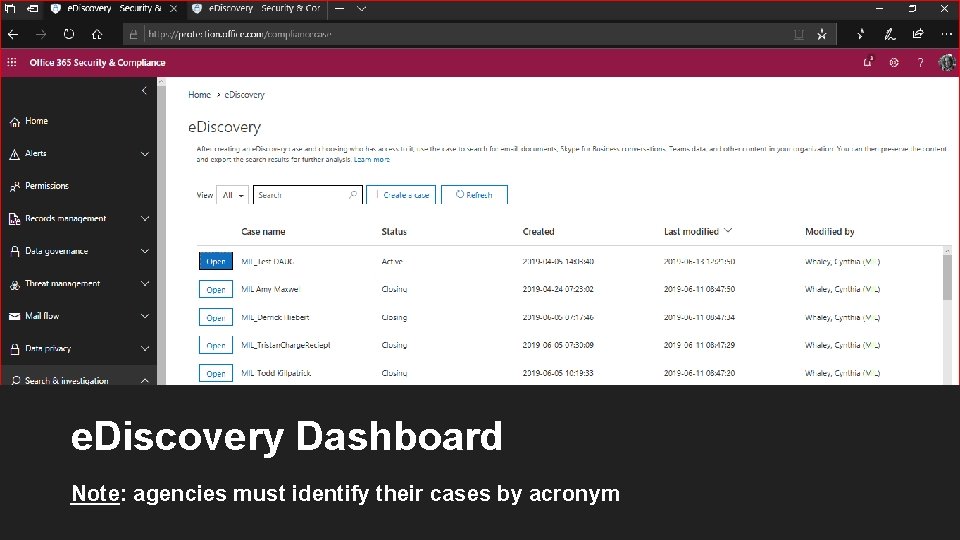The image size is (960, 540).
Task: Set tabs aside icon
Action: click(32, 9)
